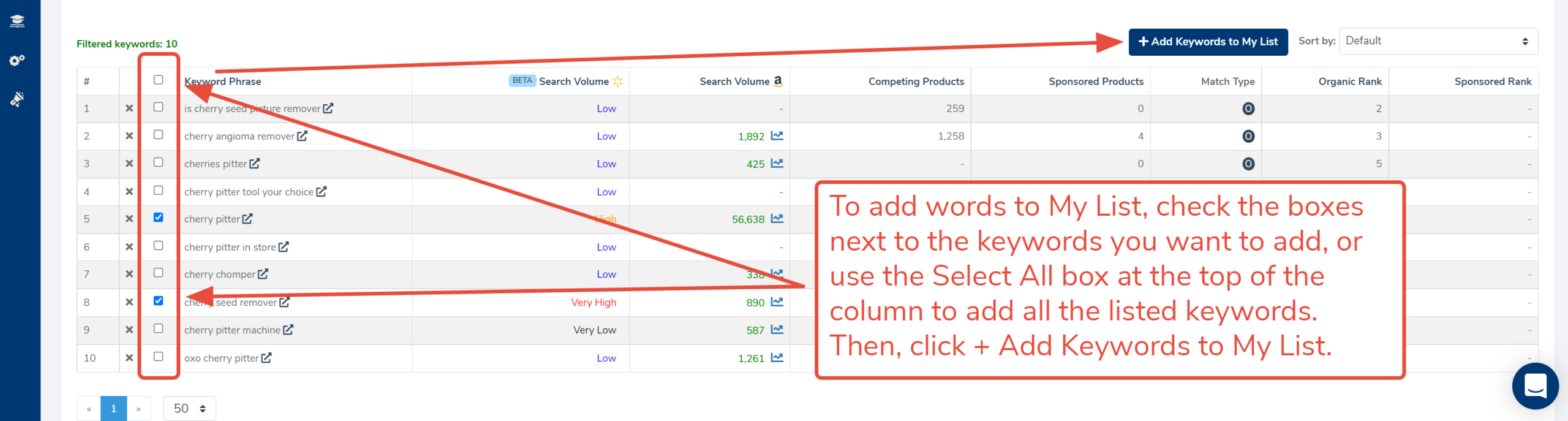Go to the next page arrow
This screenshot has width=1568, height=421.
138,409
